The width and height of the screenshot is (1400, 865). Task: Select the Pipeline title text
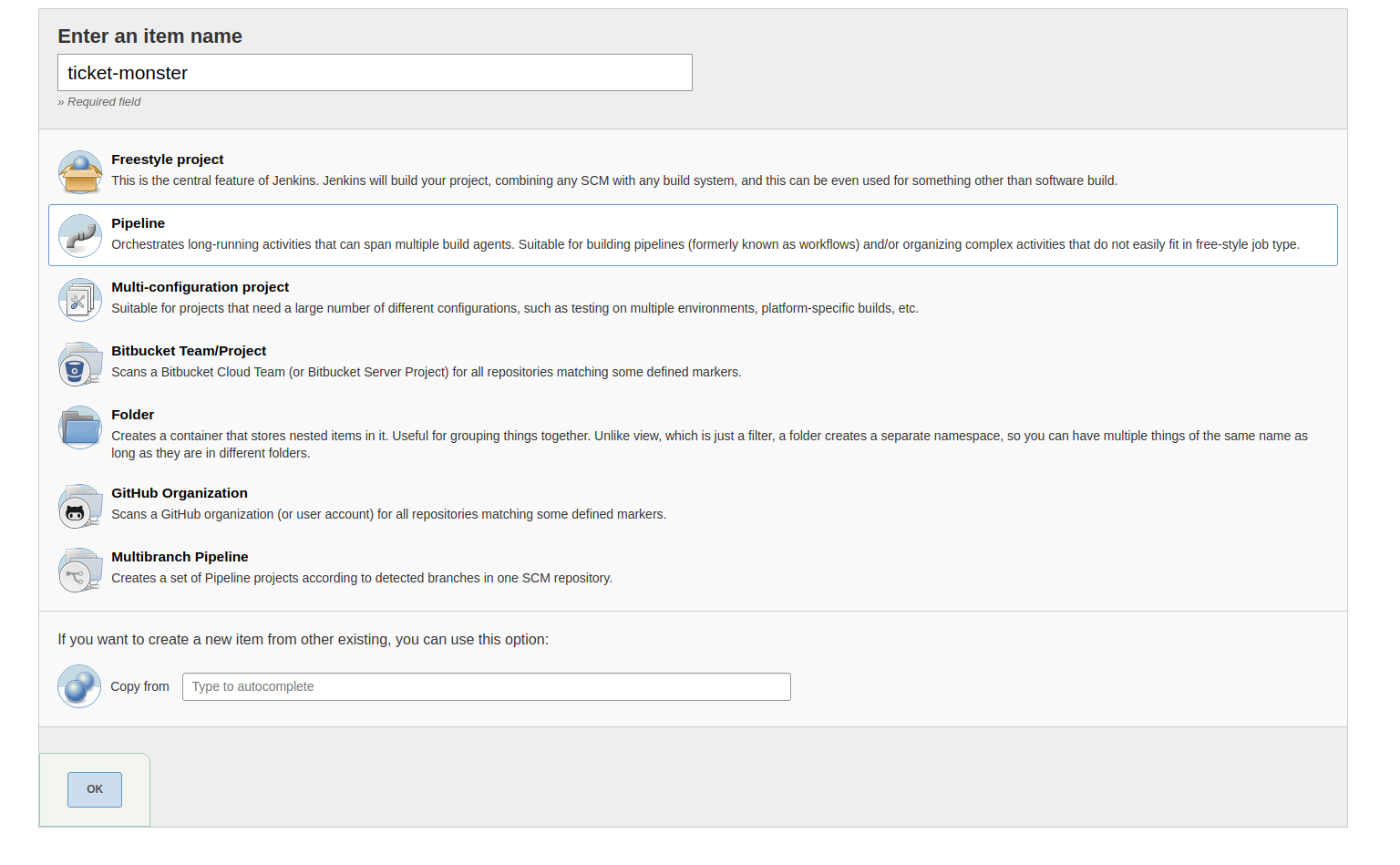click(x=138, y=223)
